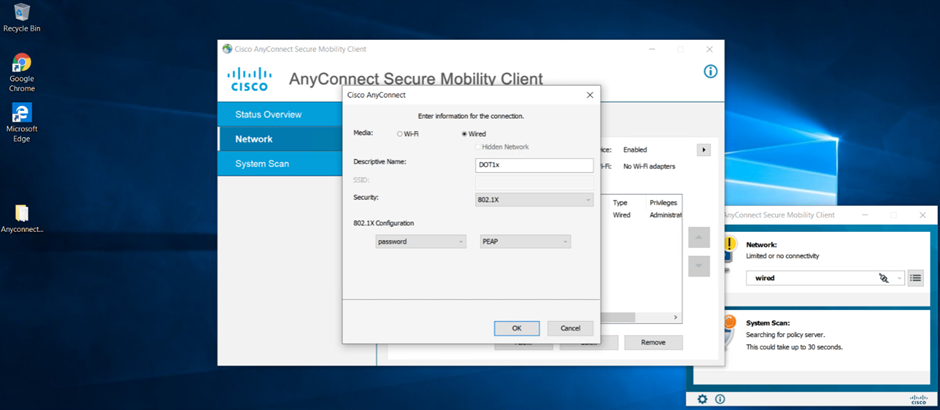Open the System Scan tab
Screen dimensions: 940x410
click(x=280, y=164)
